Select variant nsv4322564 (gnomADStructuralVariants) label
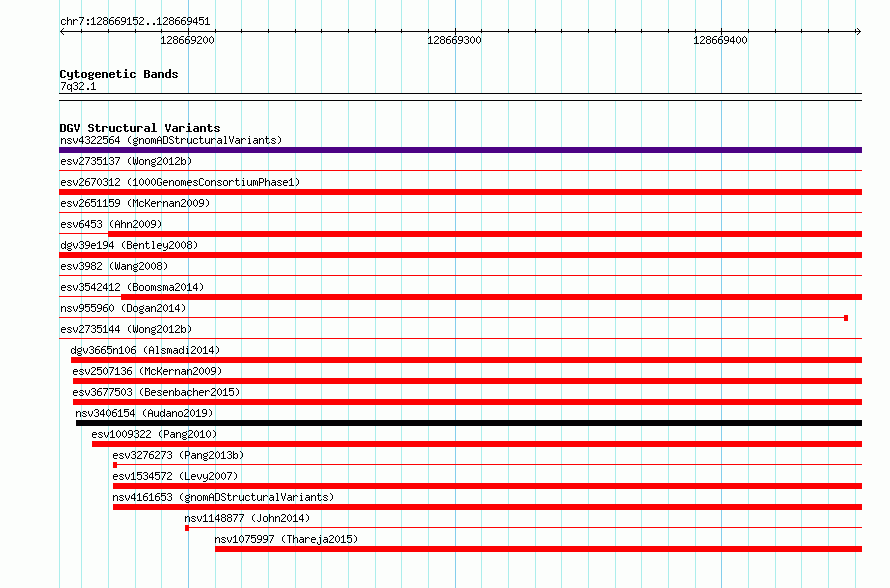Image resolution: width=890 pixels, height=588 pixels. [171, 140]
